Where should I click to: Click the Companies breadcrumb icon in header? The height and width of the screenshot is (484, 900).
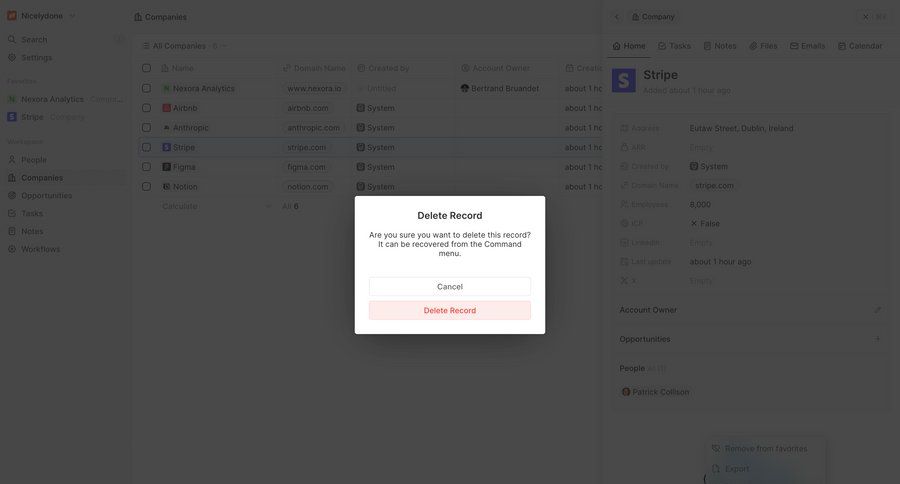point(138,17)
